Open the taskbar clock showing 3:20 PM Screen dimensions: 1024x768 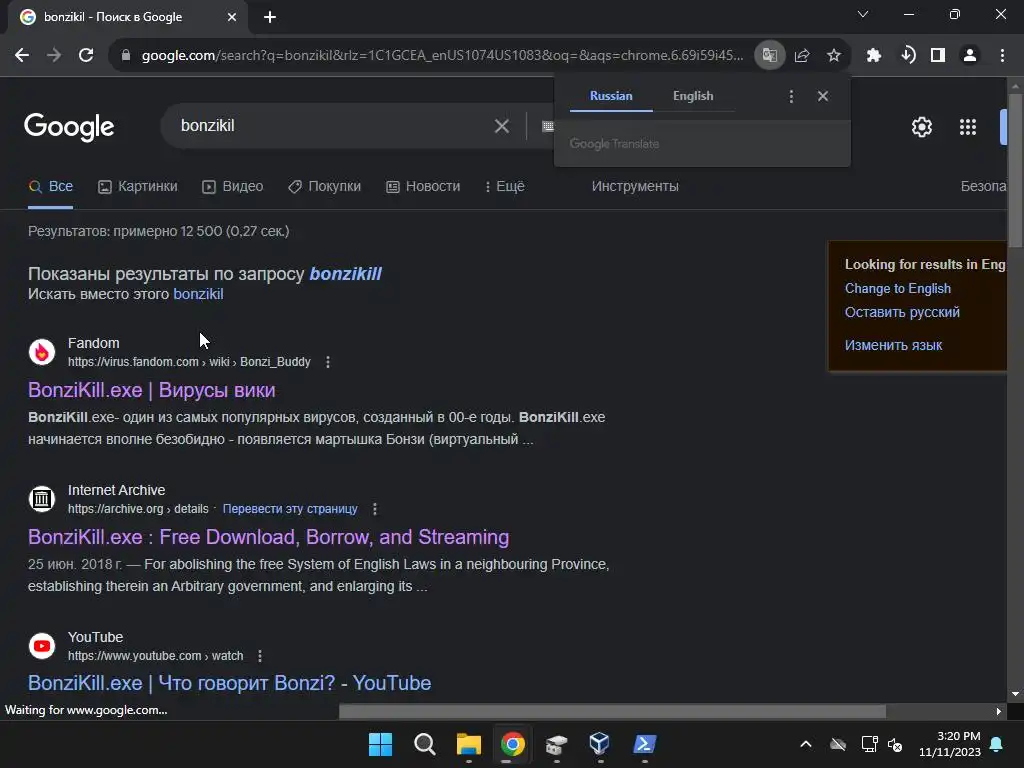pyautogui.click(x=950, y=744)
